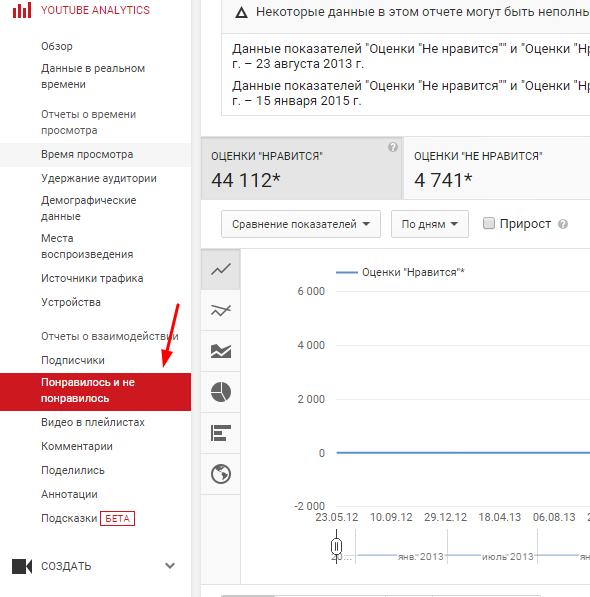Open the interactive map globe icon
The height and width of the screenshot is (597, 590).
pos(221,474)
